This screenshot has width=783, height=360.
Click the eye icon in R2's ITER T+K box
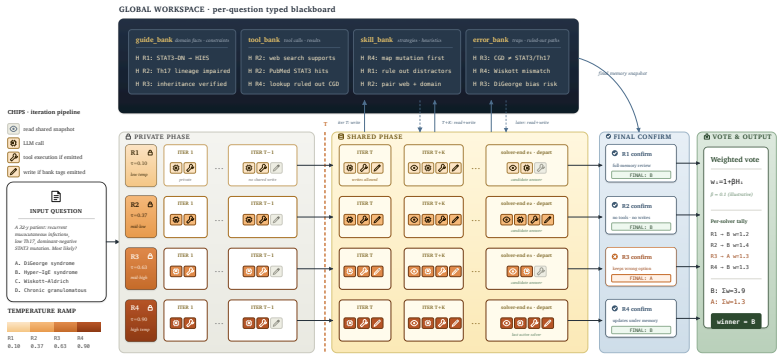[414, 220]
